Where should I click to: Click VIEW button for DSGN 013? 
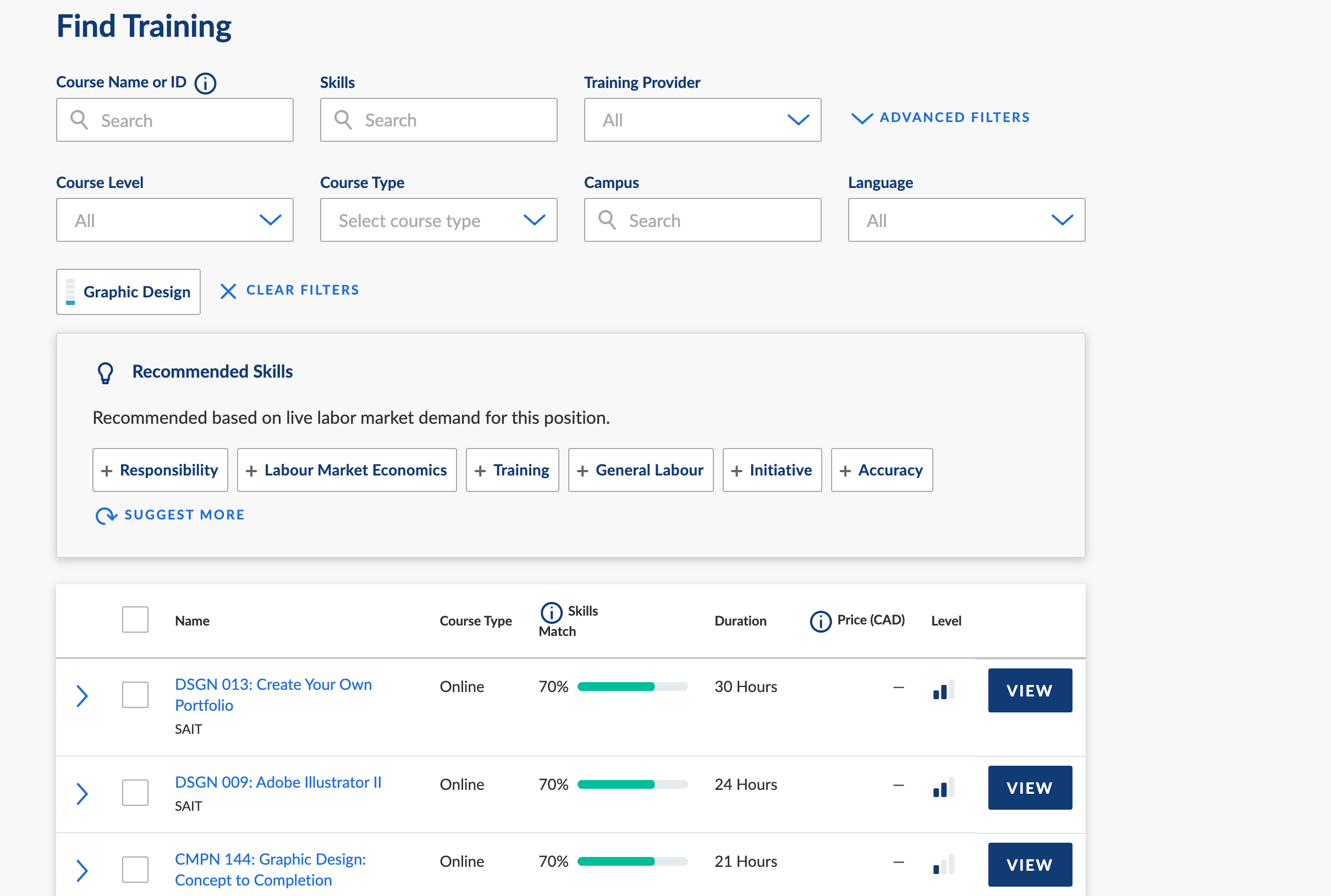(1029, 690)
